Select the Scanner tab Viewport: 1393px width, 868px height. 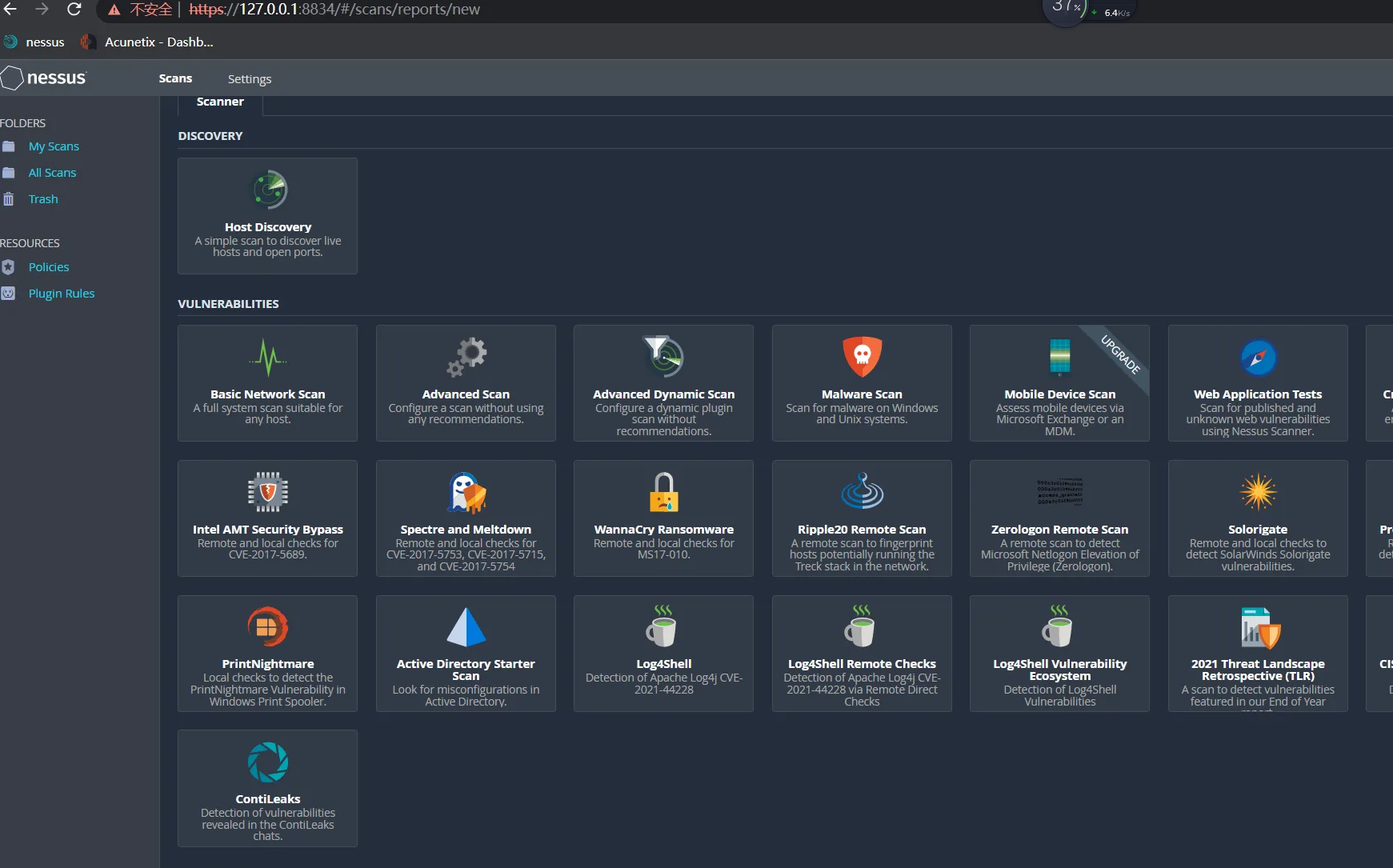[220, 102]
